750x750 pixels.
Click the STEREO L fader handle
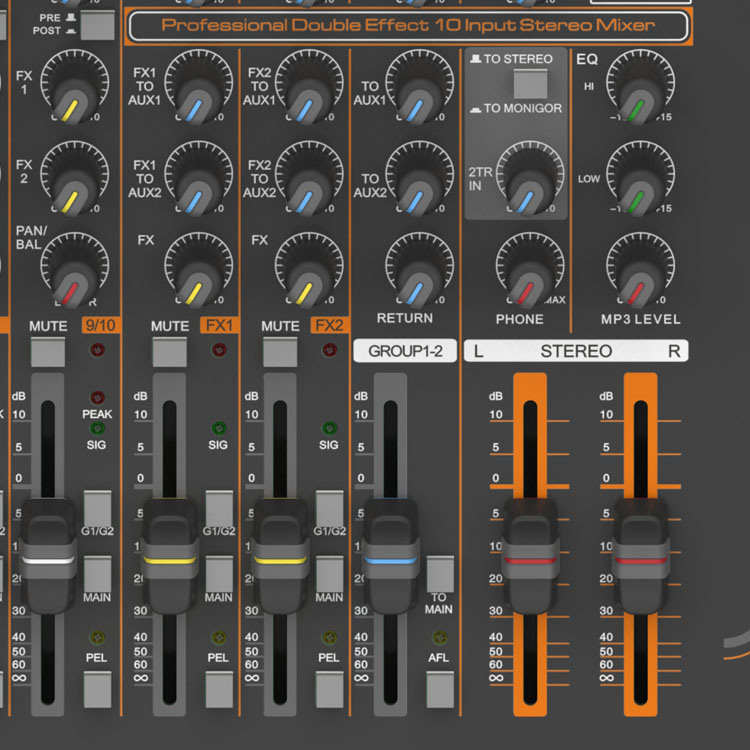coord(530,556)
